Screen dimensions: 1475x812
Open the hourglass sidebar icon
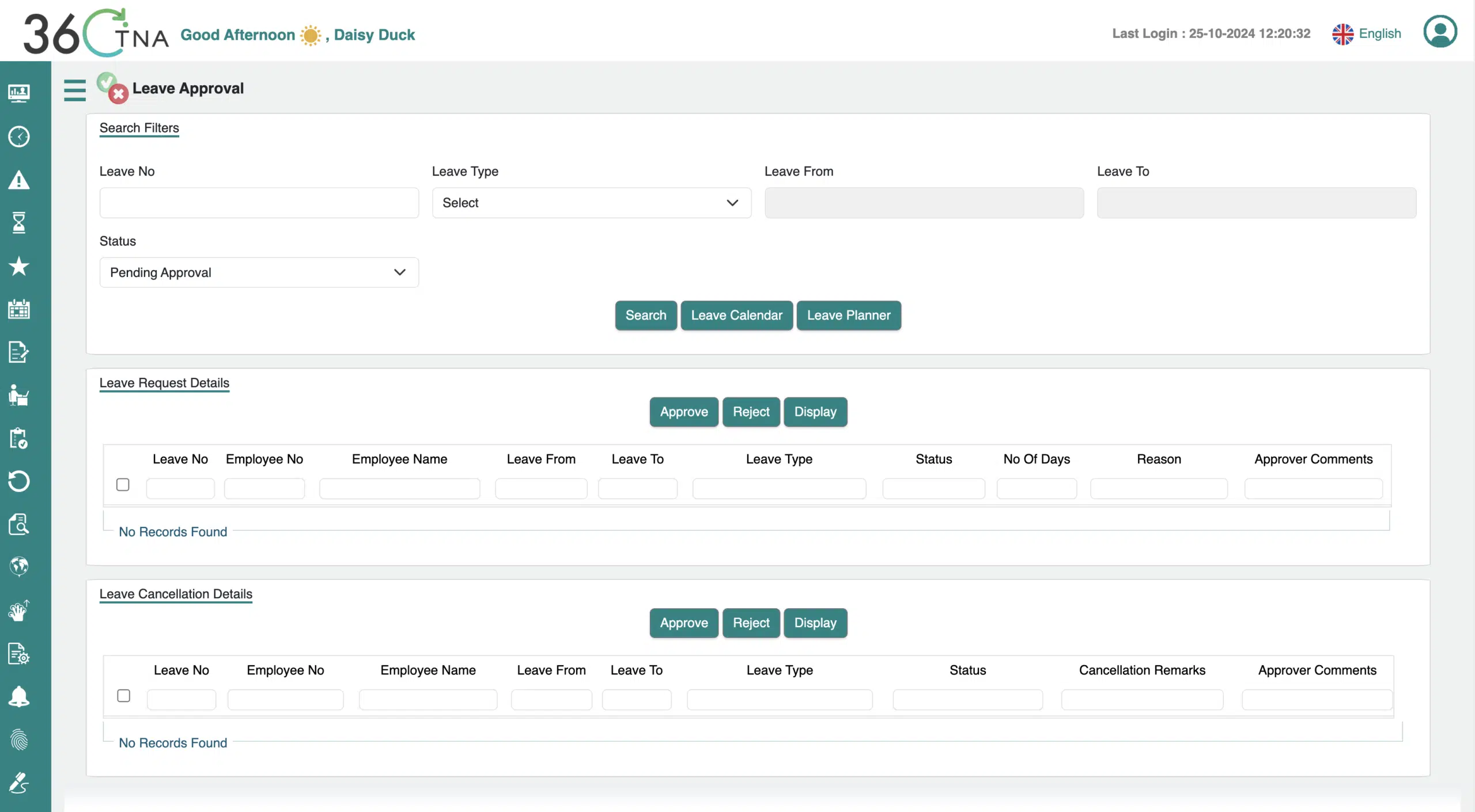pyautogui.click(x=19, y=222)
